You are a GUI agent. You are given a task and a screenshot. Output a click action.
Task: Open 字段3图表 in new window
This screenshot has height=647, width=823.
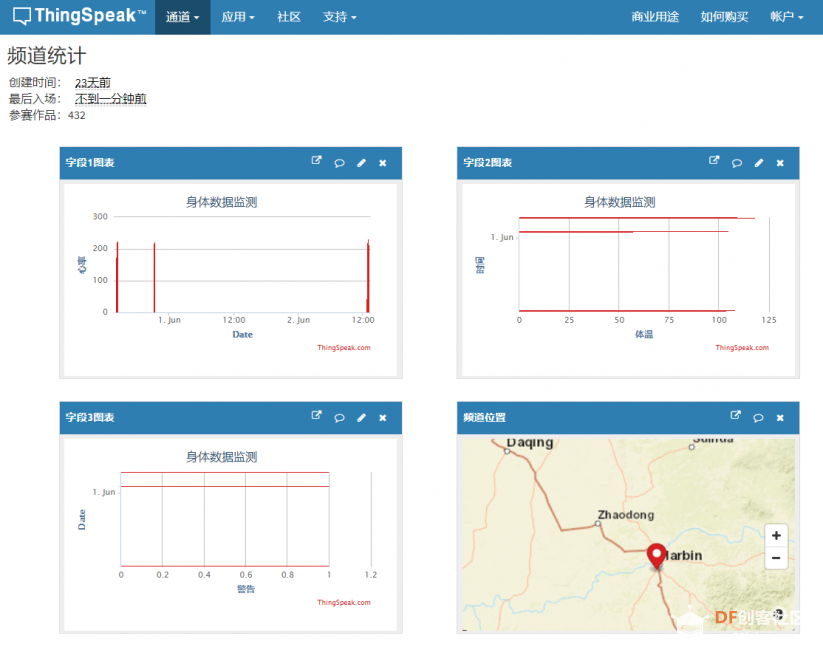pyautogui.click(x=316, y=415)
